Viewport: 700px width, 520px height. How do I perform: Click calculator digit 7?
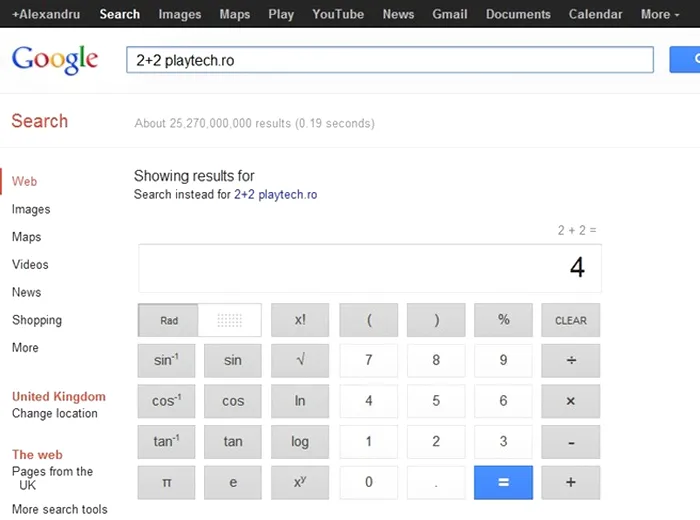point(369,360)
